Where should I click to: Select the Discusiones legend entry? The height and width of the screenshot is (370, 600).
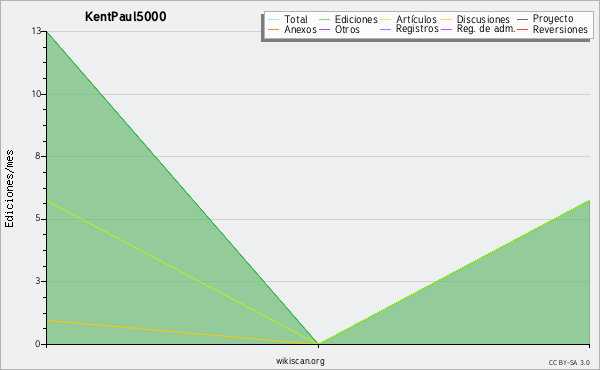tap(476, 19)
